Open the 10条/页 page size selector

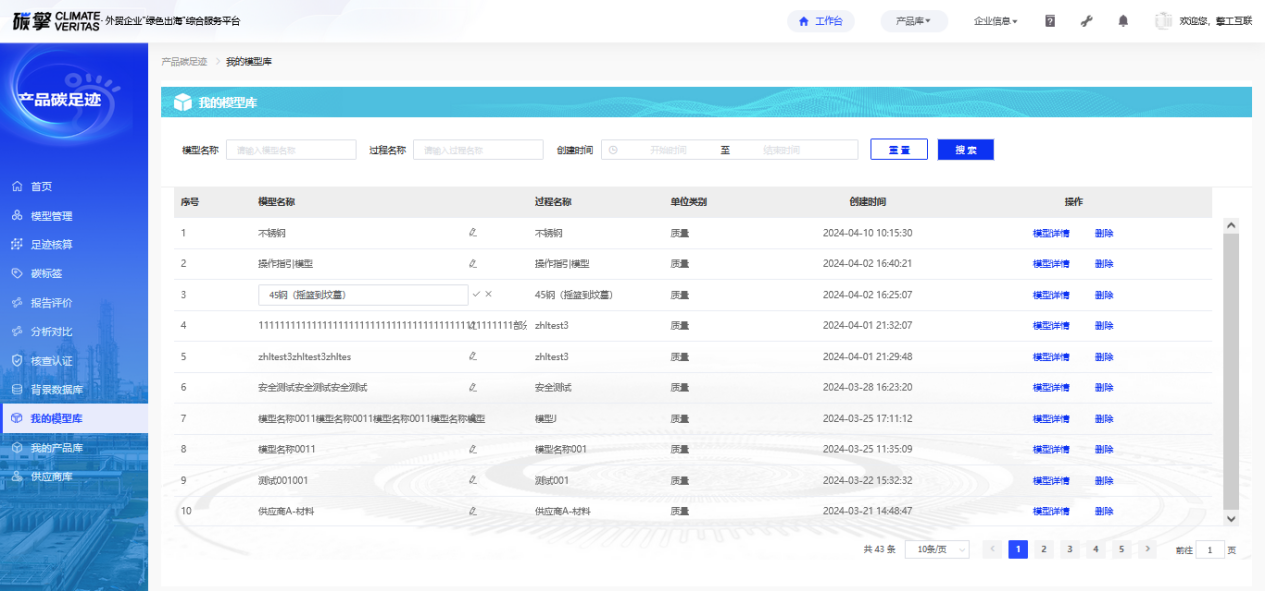pyautogui.click(x=937, y=549)
